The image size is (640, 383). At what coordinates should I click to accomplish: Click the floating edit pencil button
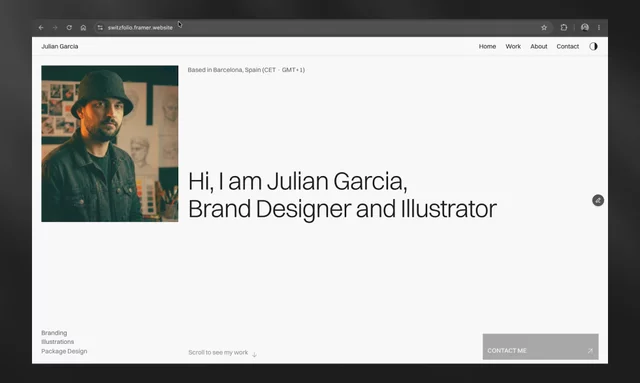598,200
